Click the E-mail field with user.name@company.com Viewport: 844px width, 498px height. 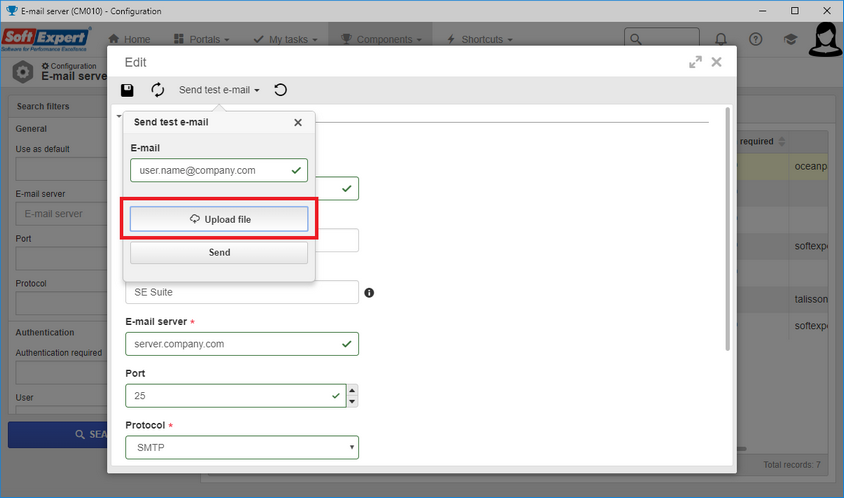point(219,170)
